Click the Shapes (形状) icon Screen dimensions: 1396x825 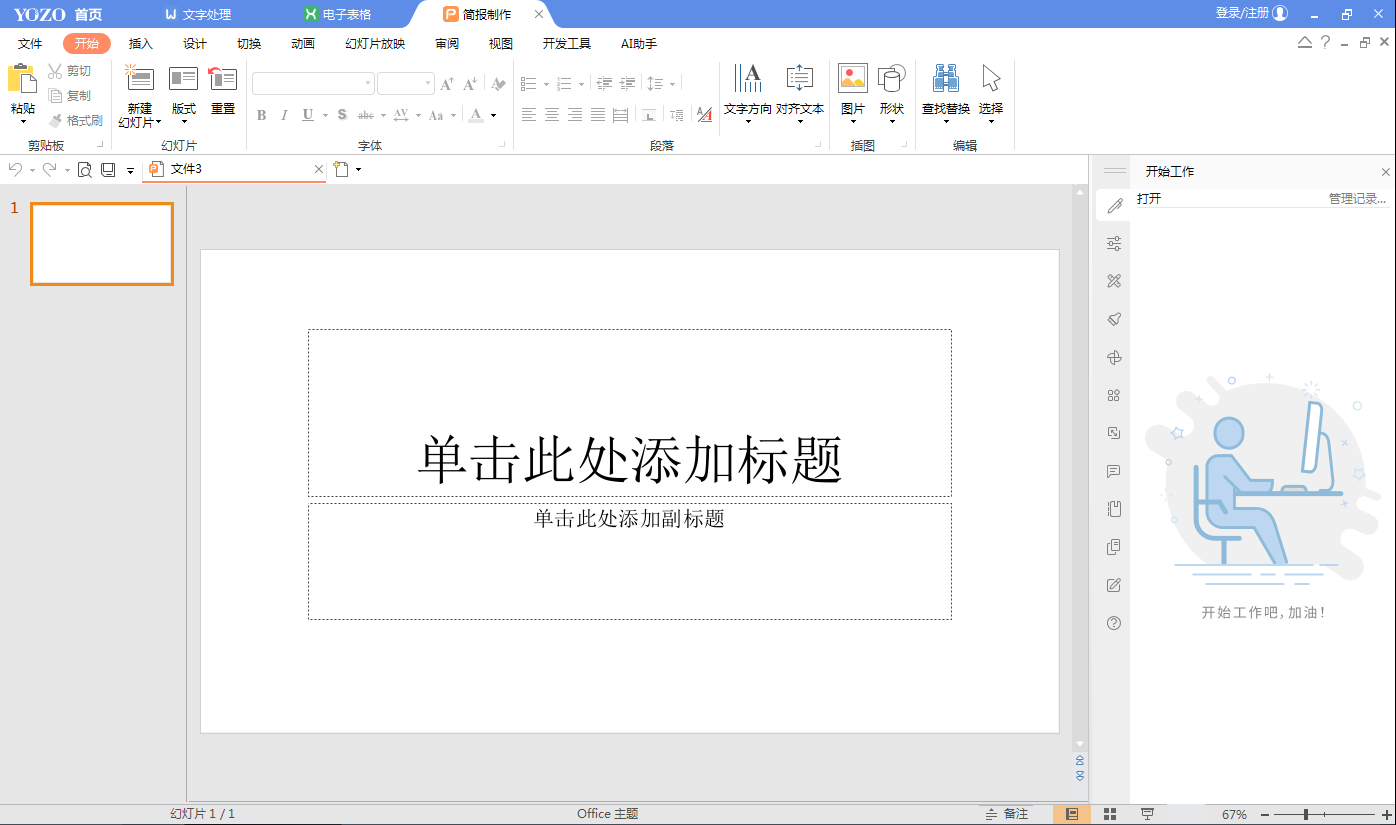[891, 79]
